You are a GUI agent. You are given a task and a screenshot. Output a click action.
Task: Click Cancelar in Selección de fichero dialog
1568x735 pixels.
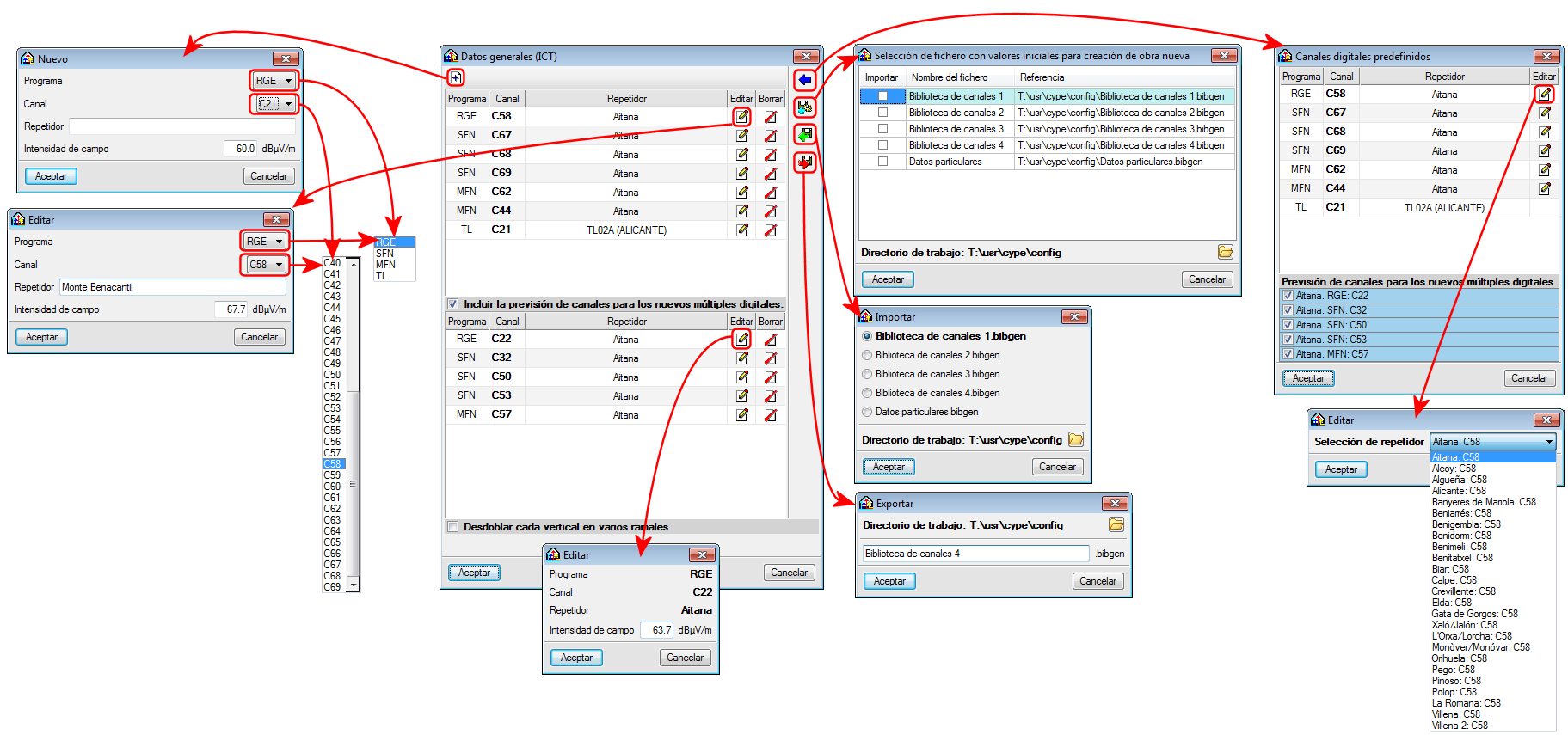point(1207,279)
